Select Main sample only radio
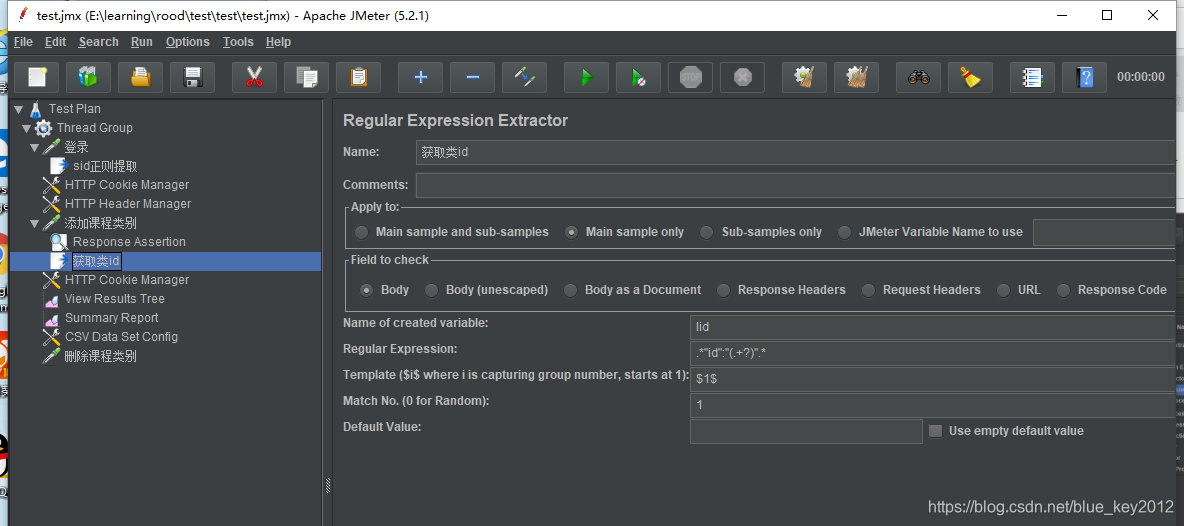Image resolution: width=1184 pixels, height=526 pixels. click(572, 232)
